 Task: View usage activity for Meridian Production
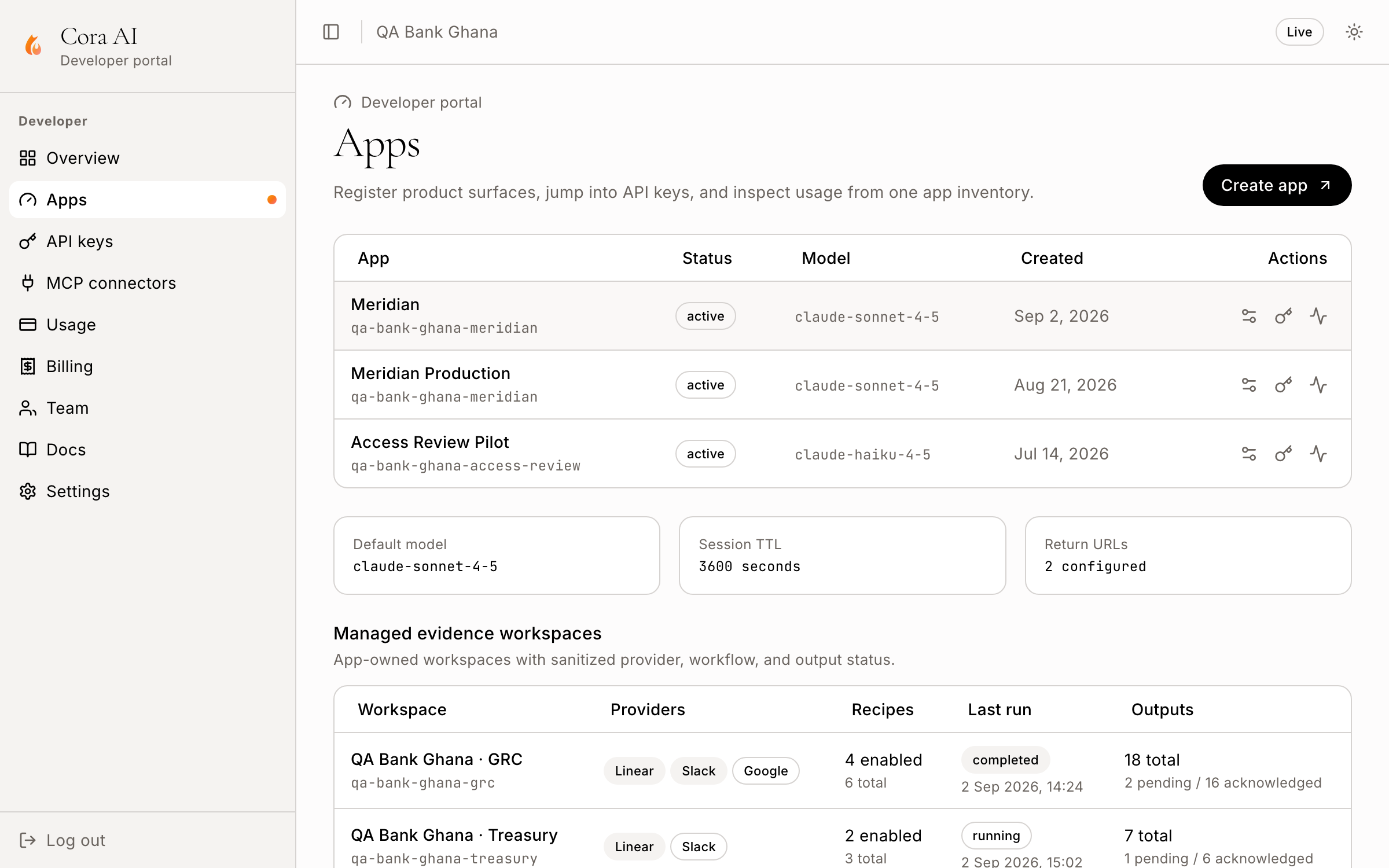point(1318,385)
